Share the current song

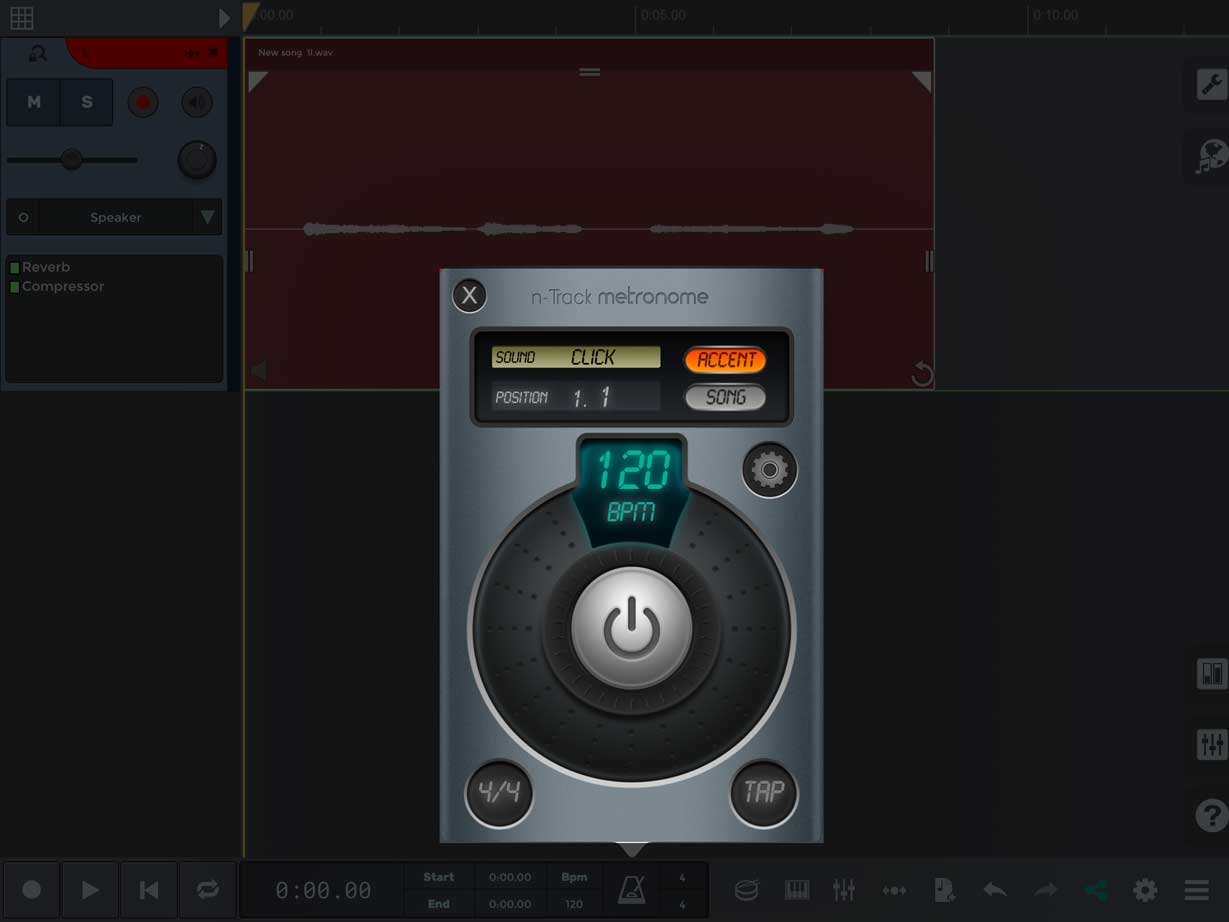1094,889
